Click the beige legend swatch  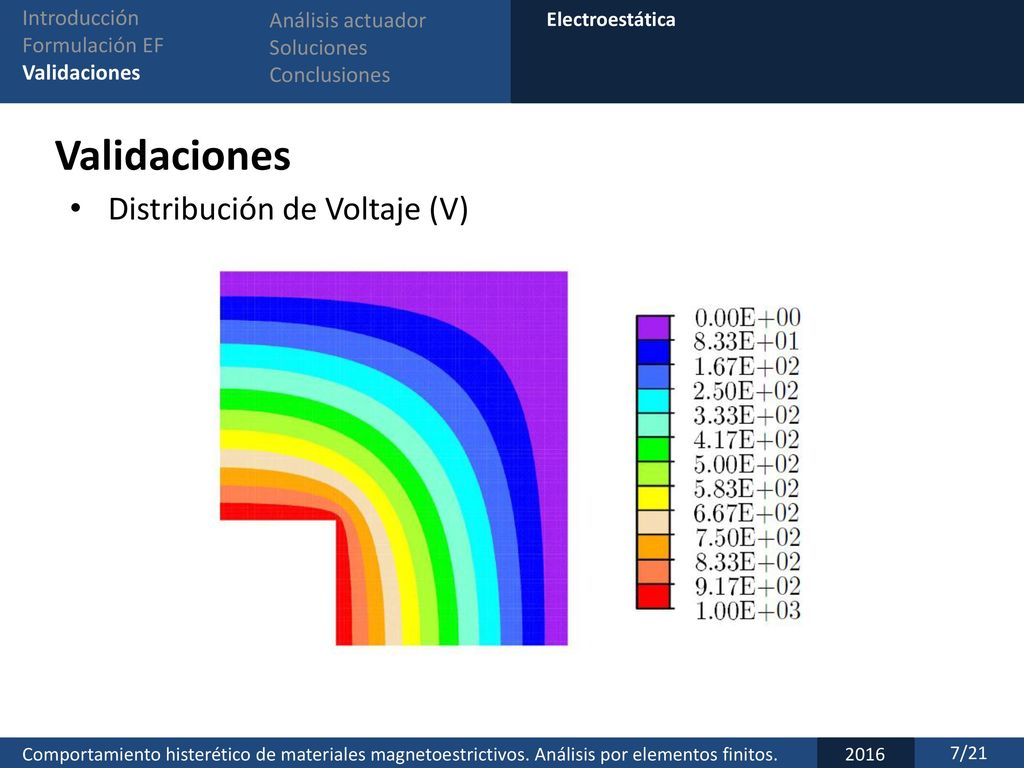coord(653,522)
